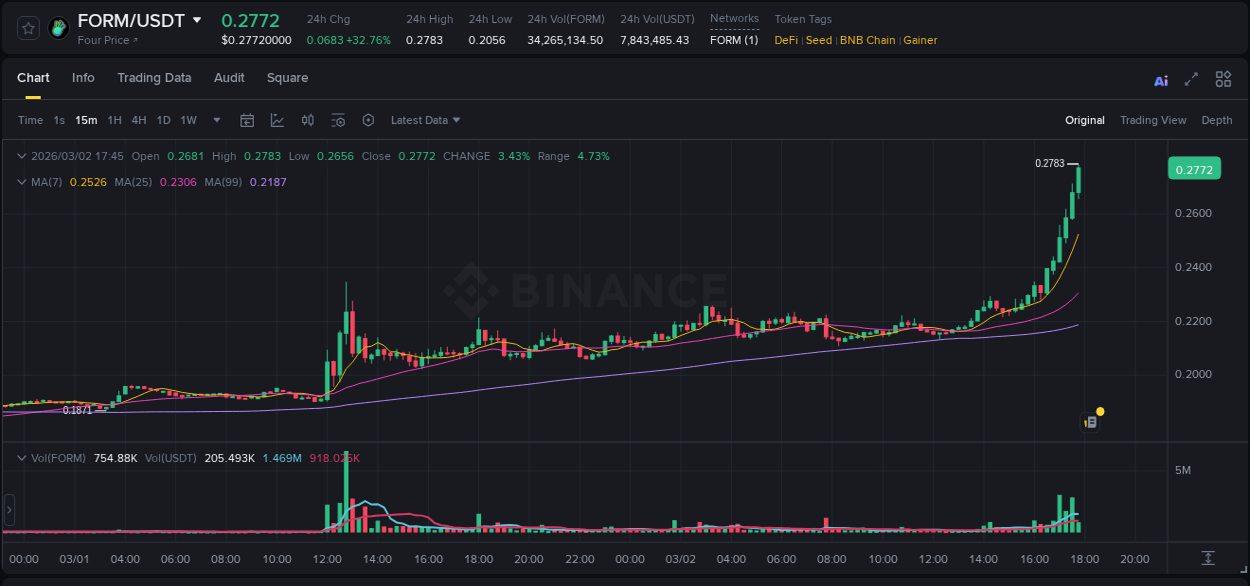Image resolution: width=1250 pixels, height=586 pixels.
Task: Switch to the Trading Data tab
Action: pos(154,78)
